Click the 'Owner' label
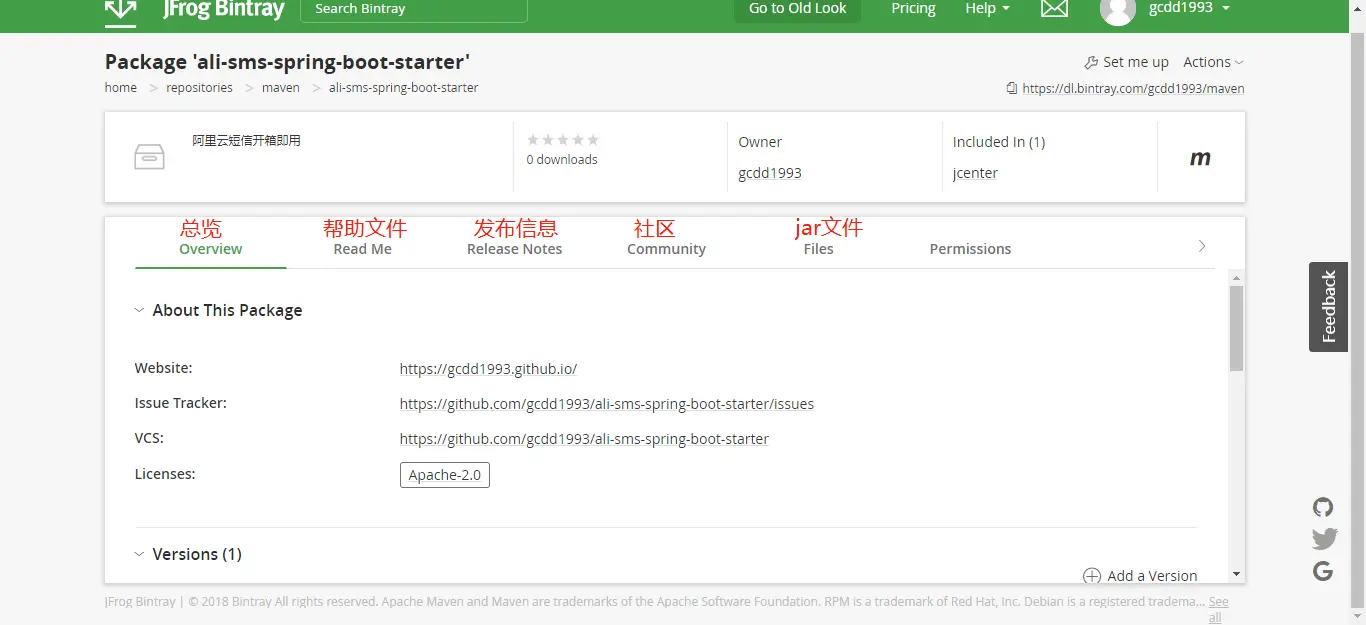 [760, 142]
